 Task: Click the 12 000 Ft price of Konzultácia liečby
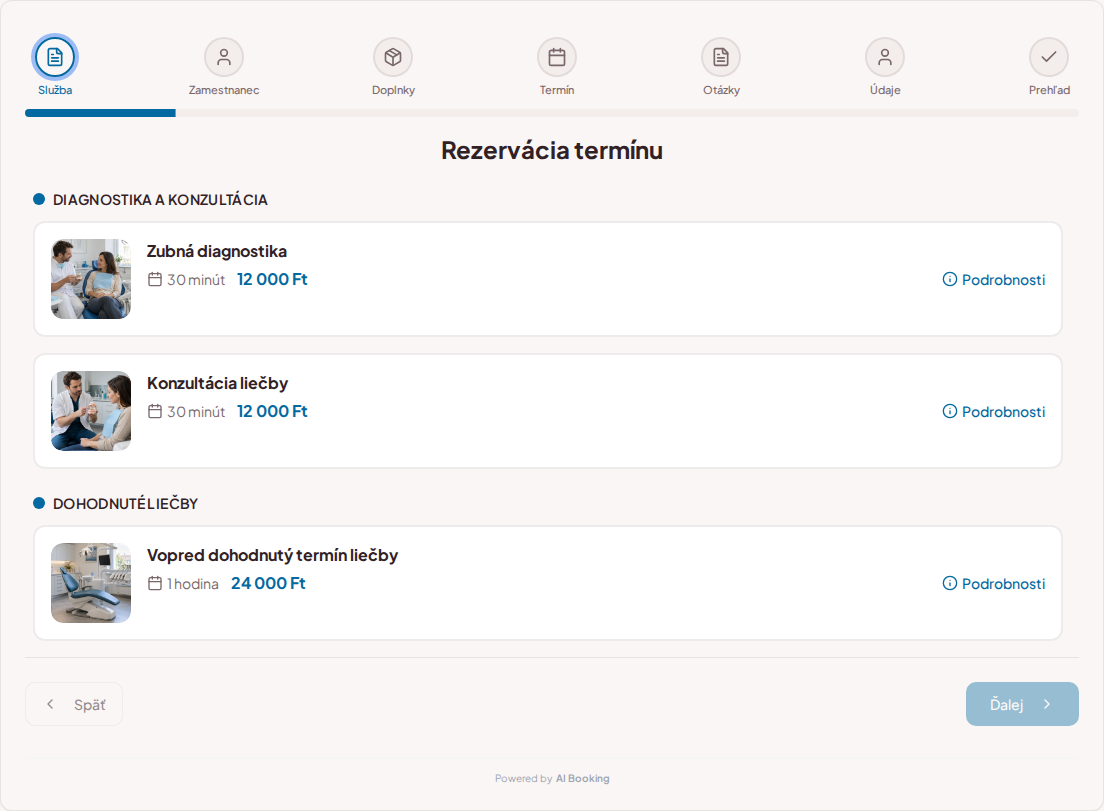[x=272, y=410]
